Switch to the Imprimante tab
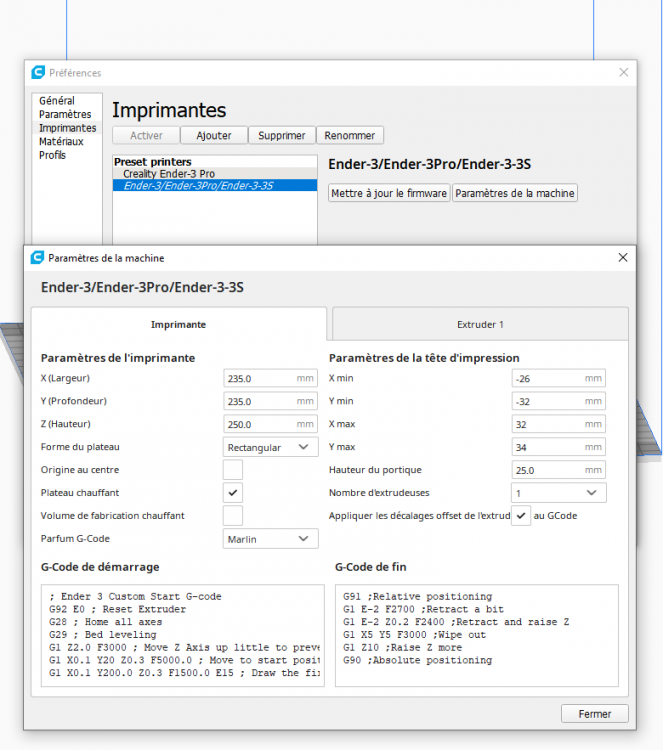The height and width of the screenshot is (750, 663). coord(178,324)
